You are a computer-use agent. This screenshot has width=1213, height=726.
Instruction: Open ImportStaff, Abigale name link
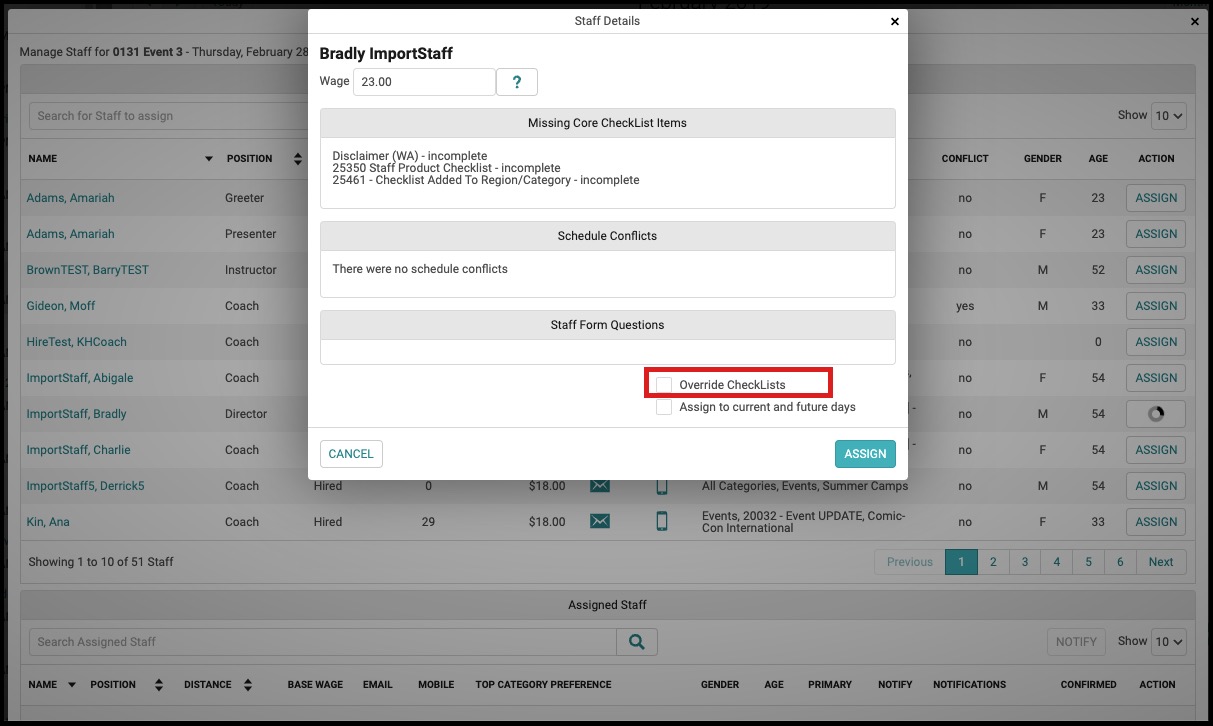point(79,378)
